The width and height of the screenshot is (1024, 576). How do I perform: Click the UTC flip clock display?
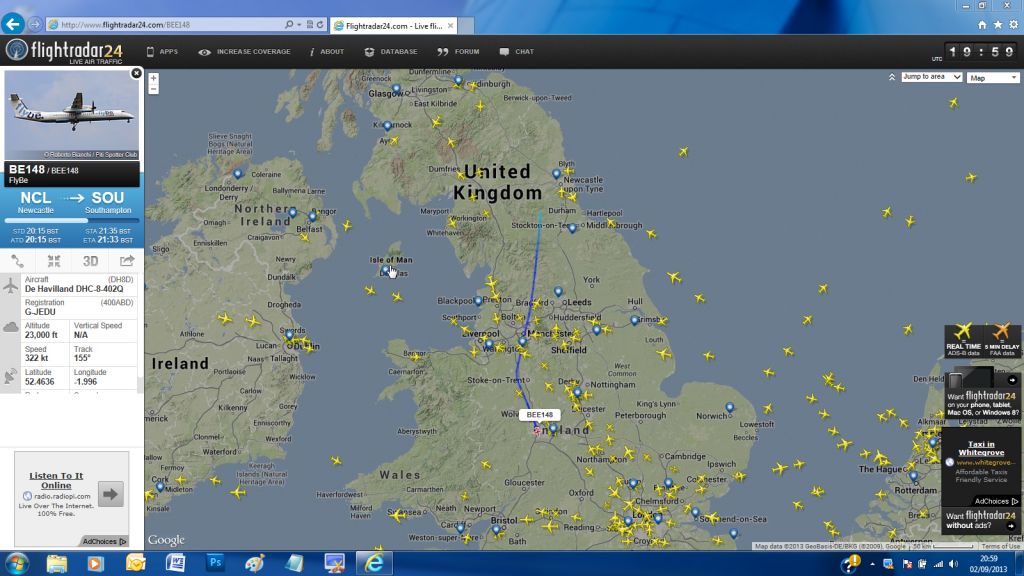[x=981, y=52]
